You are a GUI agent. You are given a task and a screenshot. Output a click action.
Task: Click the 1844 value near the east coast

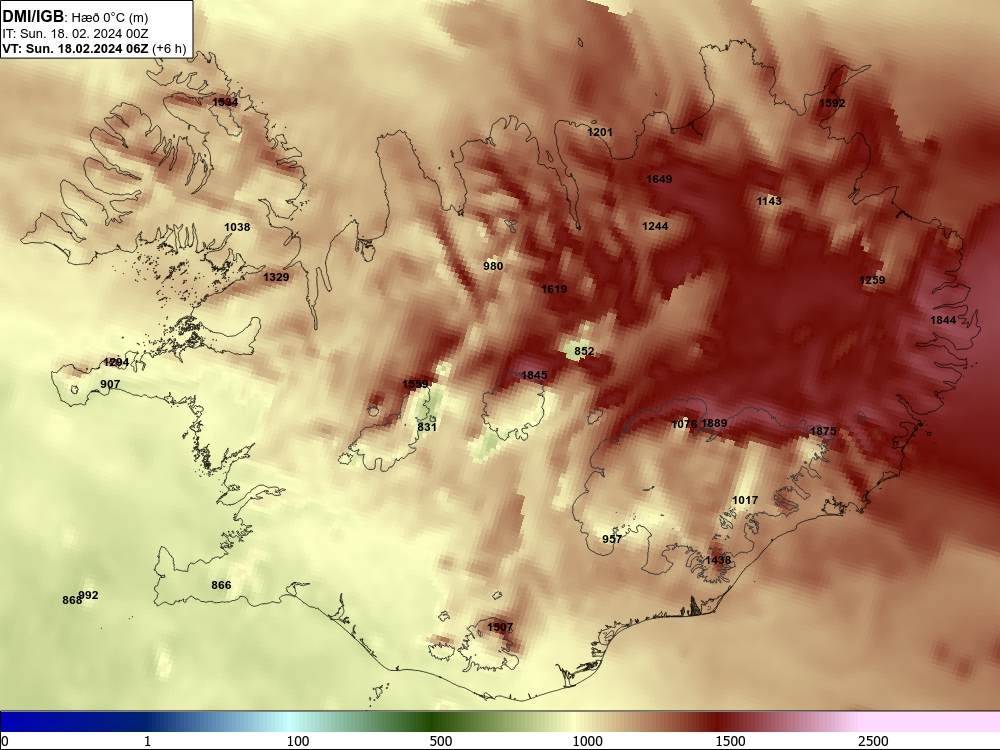(943, 320)
